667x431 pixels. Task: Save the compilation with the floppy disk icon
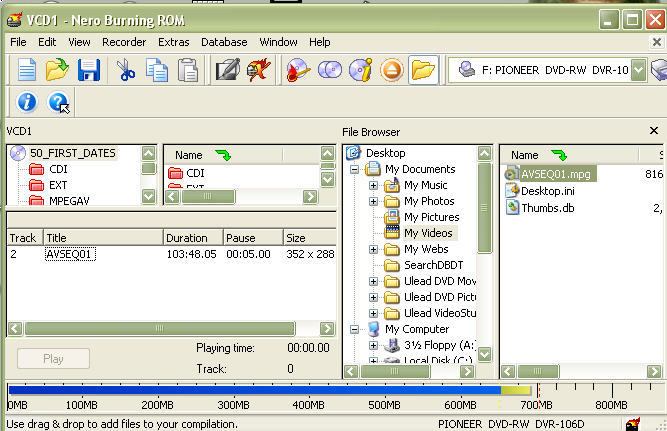pyautogui.click(x=89, y=70)
